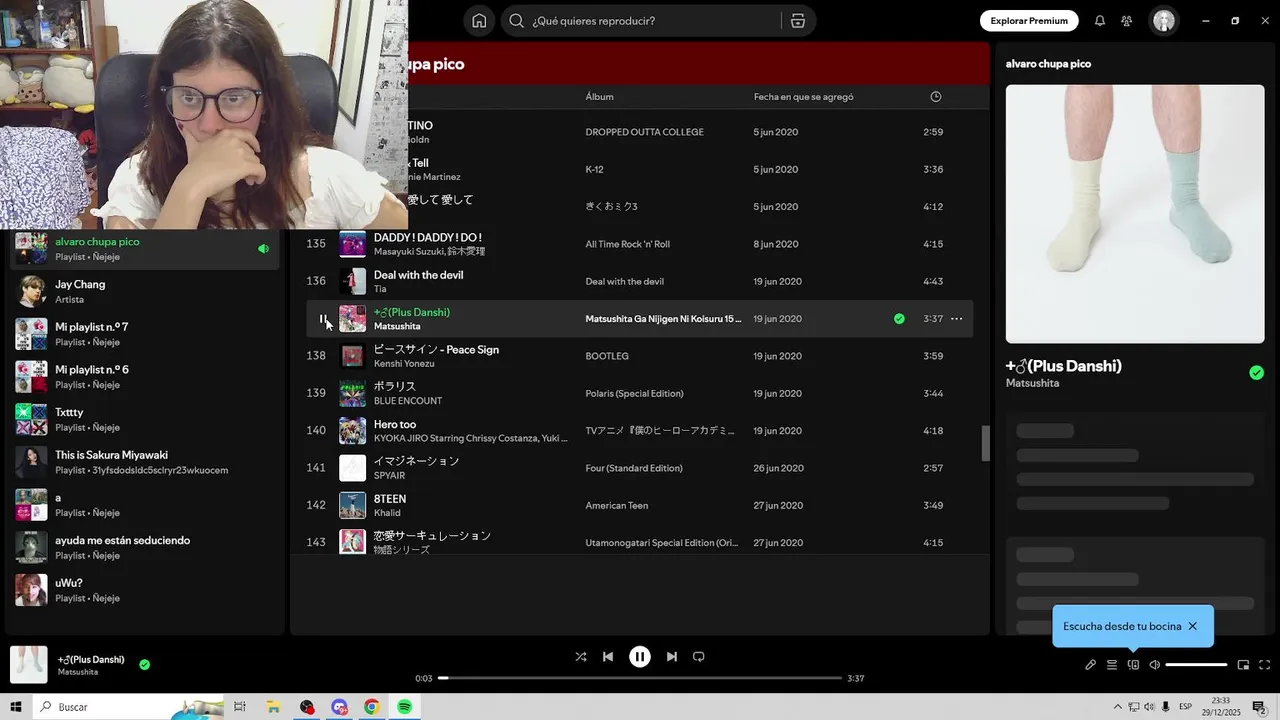This screenshot has width=1280, height=720.
Task: Open friend activity icon
Action: 1127,21
